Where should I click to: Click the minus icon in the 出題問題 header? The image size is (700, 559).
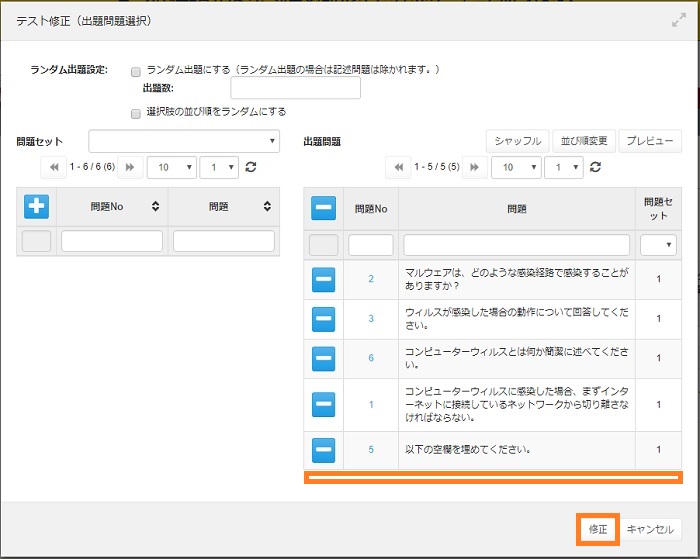[x=323, y=208]
